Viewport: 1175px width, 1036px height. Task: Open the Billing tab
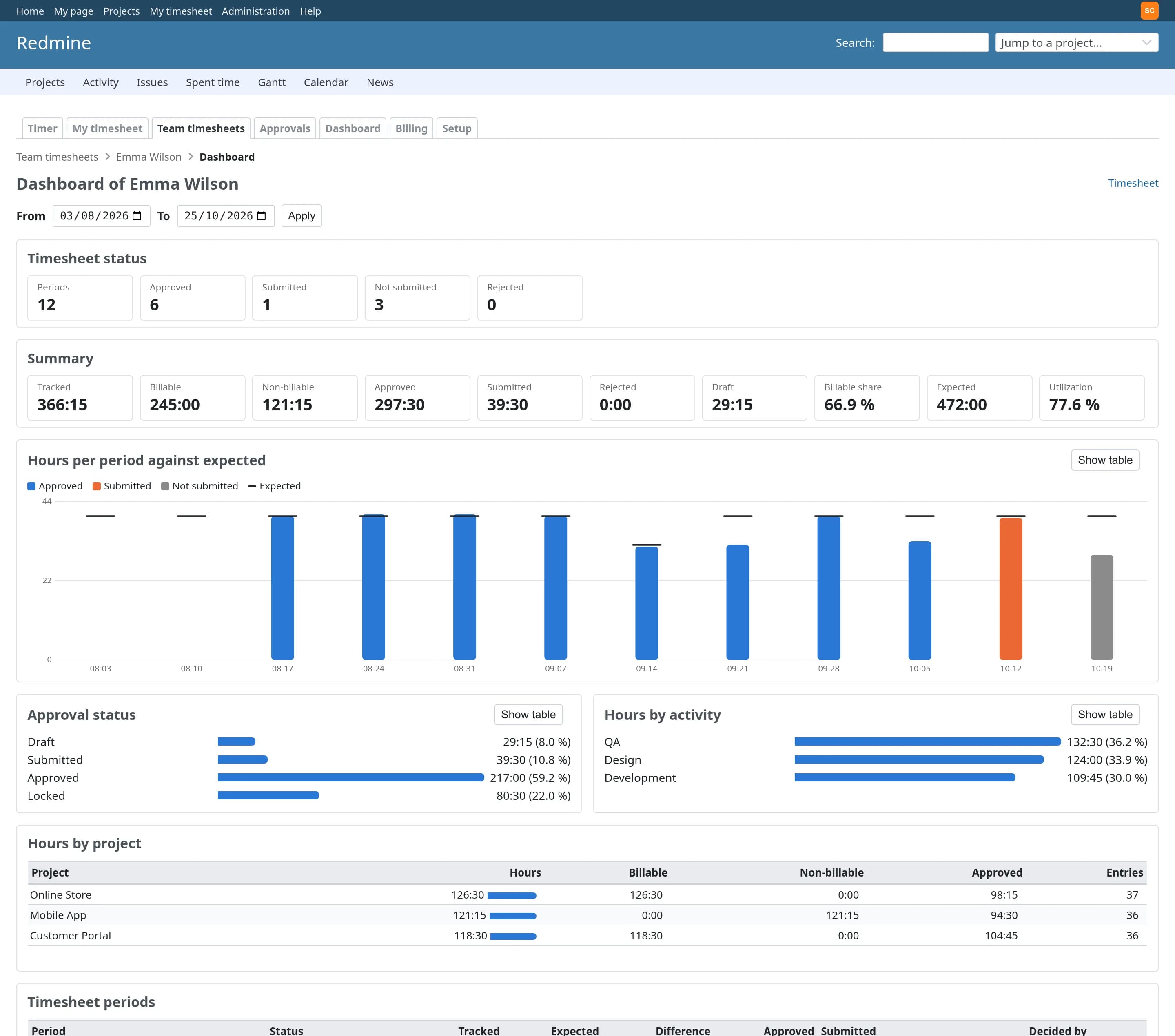coord(412,128)
